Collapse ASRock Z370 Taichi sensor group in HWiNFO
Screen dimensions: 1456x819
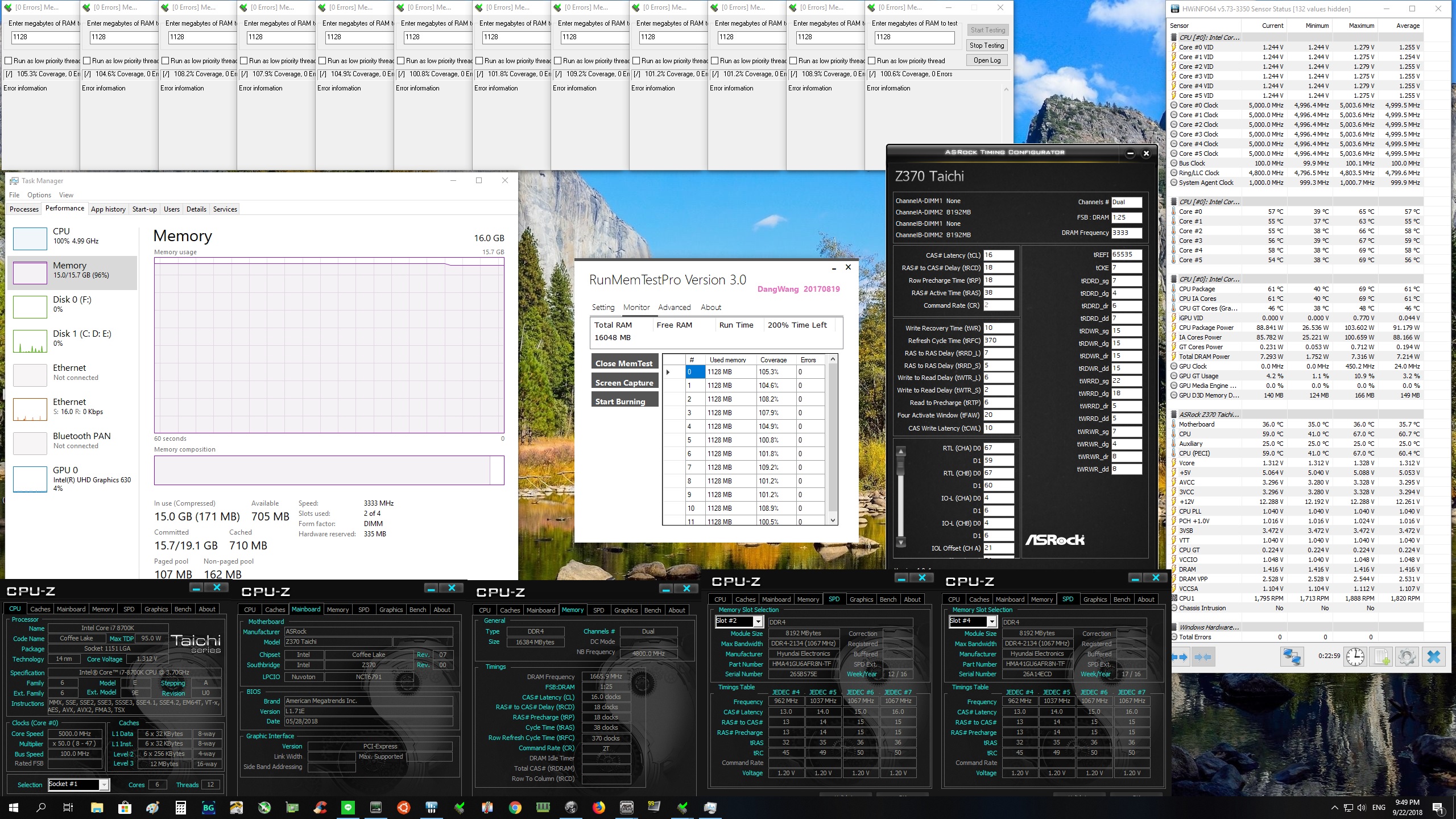(1175, 415)
